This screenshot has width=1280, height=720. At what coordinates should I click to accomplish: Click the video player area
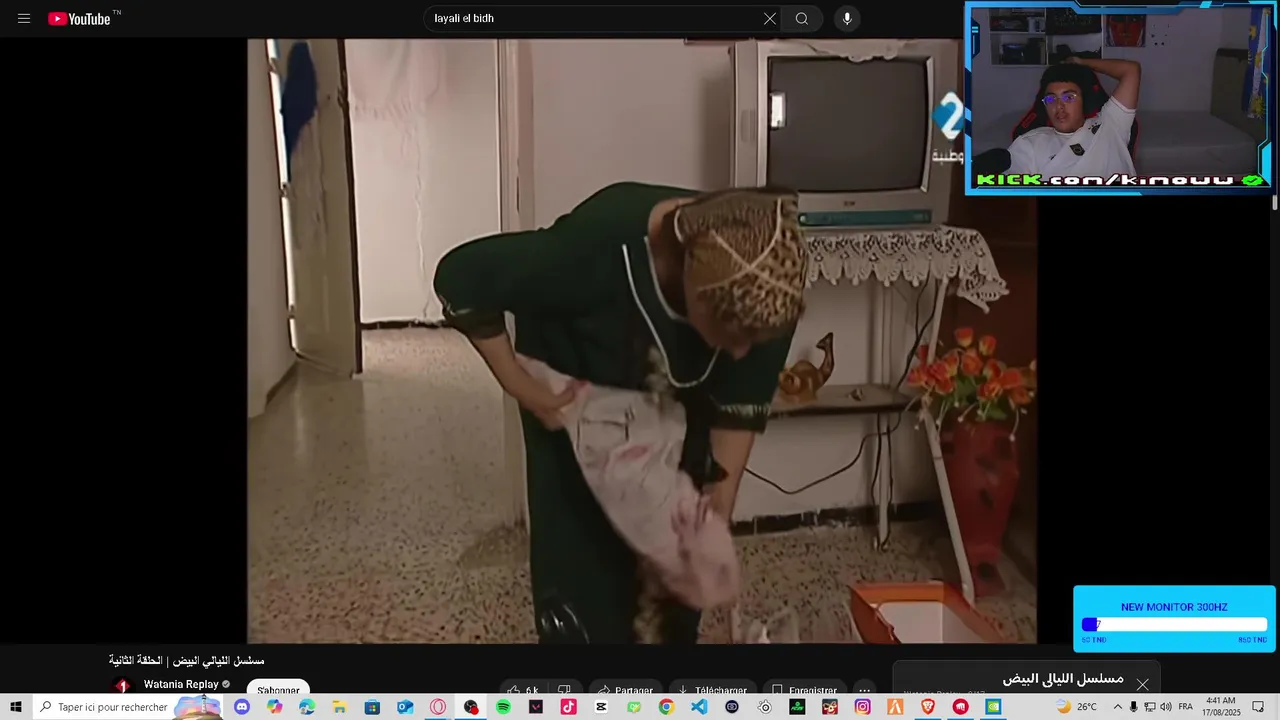[x=641, y=340]
